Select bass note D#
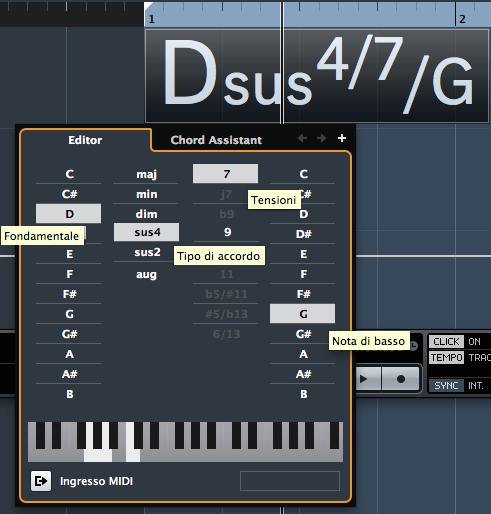The width and height of the screenshot is (491, 514). (x=303, y=234)
